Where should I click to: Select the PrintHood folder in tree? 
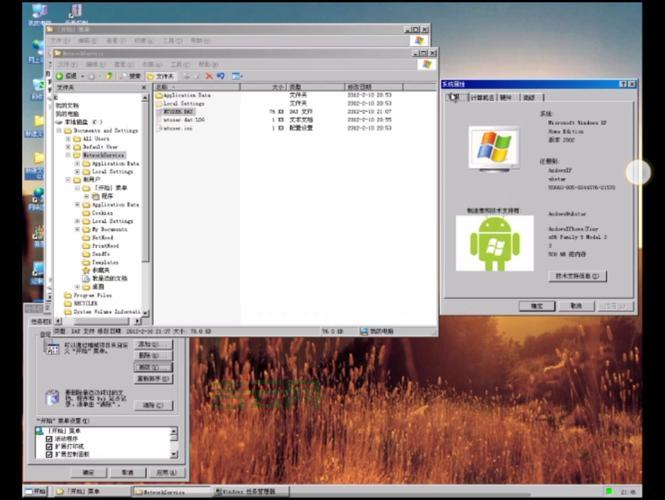tap(105, 246)
